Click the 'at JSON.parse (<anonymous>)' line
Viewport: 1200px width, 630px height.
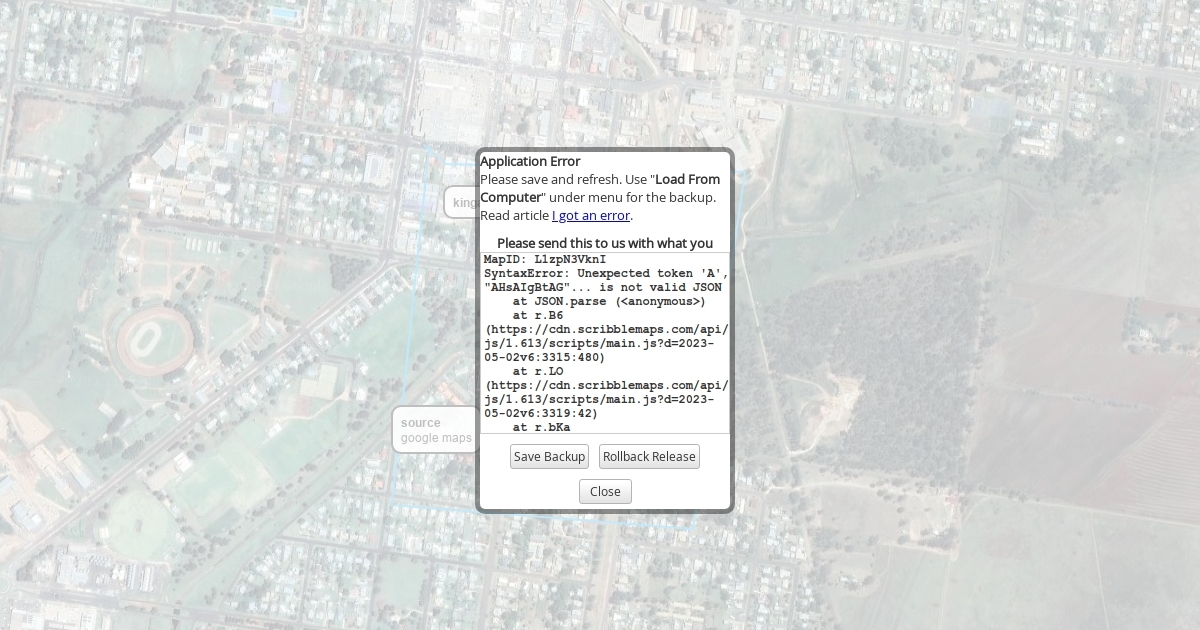pyautogui.click(x=609, y=301)
